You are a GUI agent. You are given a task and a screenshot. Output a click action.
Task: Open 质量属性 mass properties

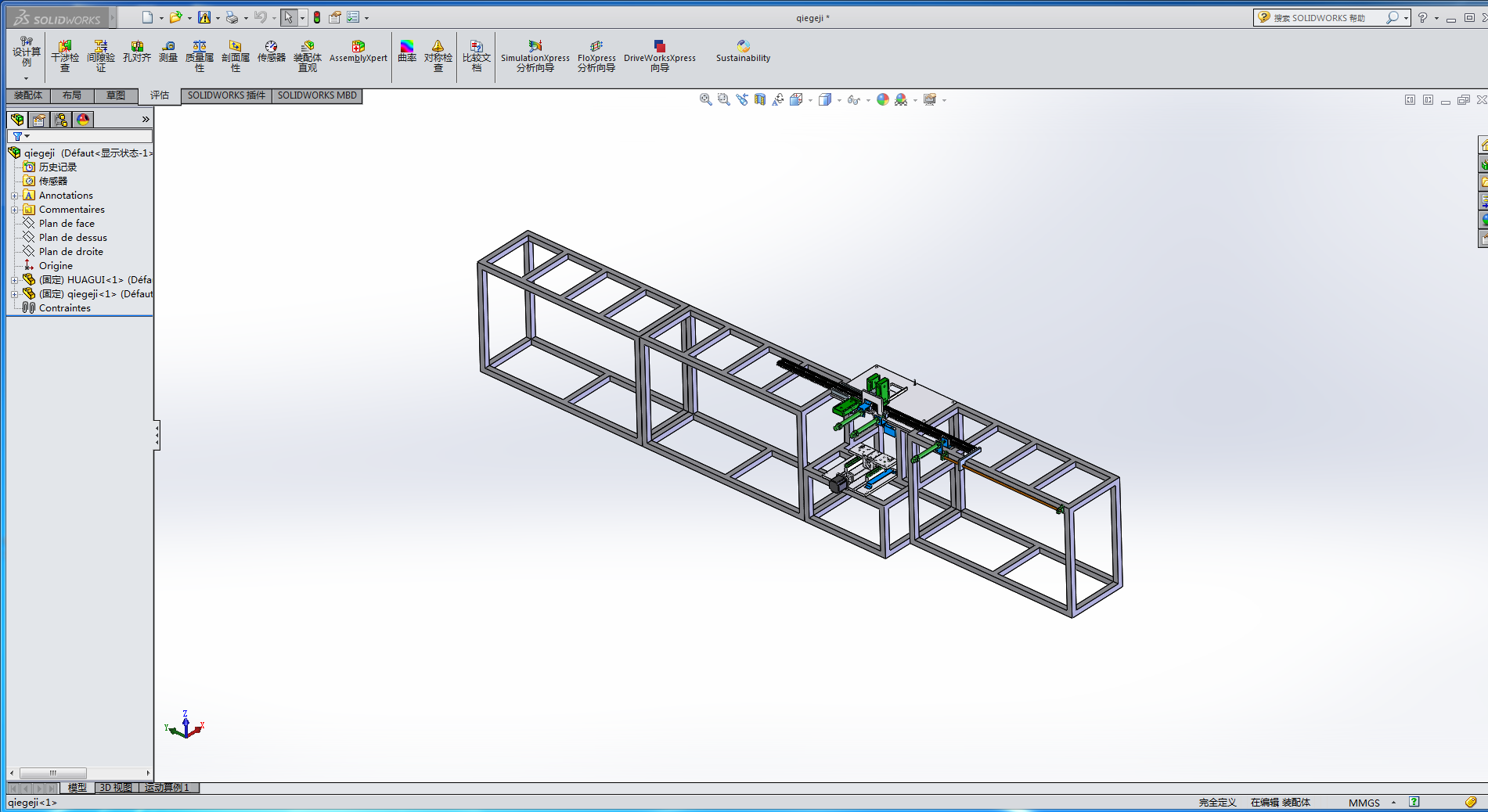pos(200,56)
